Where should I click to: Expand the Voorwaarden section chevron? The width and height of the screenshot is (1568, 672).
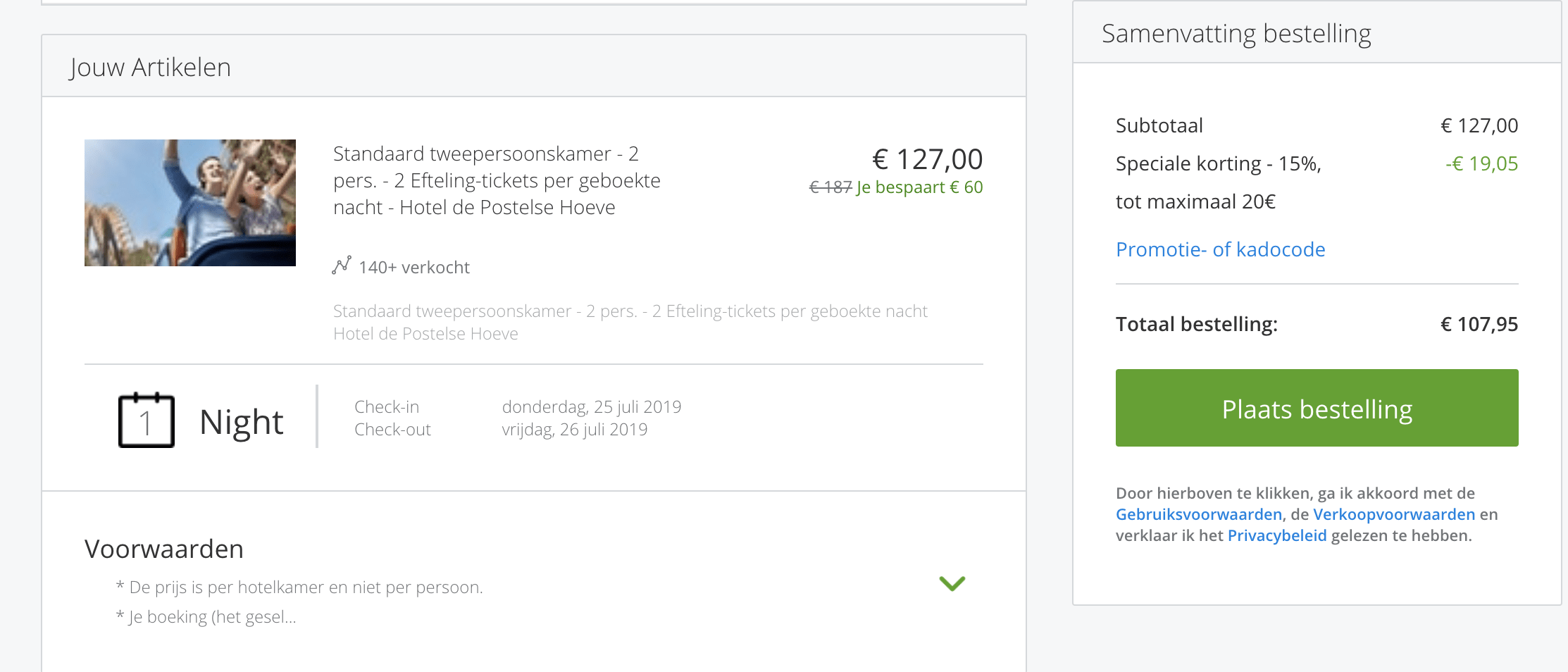point(952,583)
